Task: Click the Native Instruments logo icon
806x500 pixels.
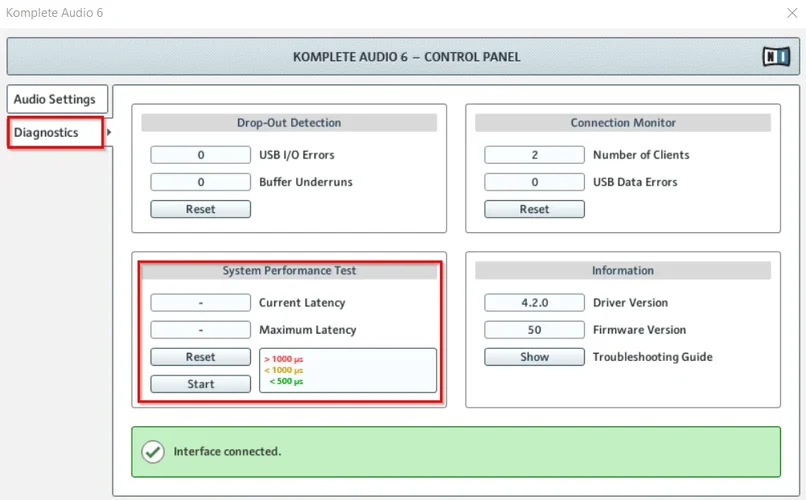Action: (x=776, y=57)
